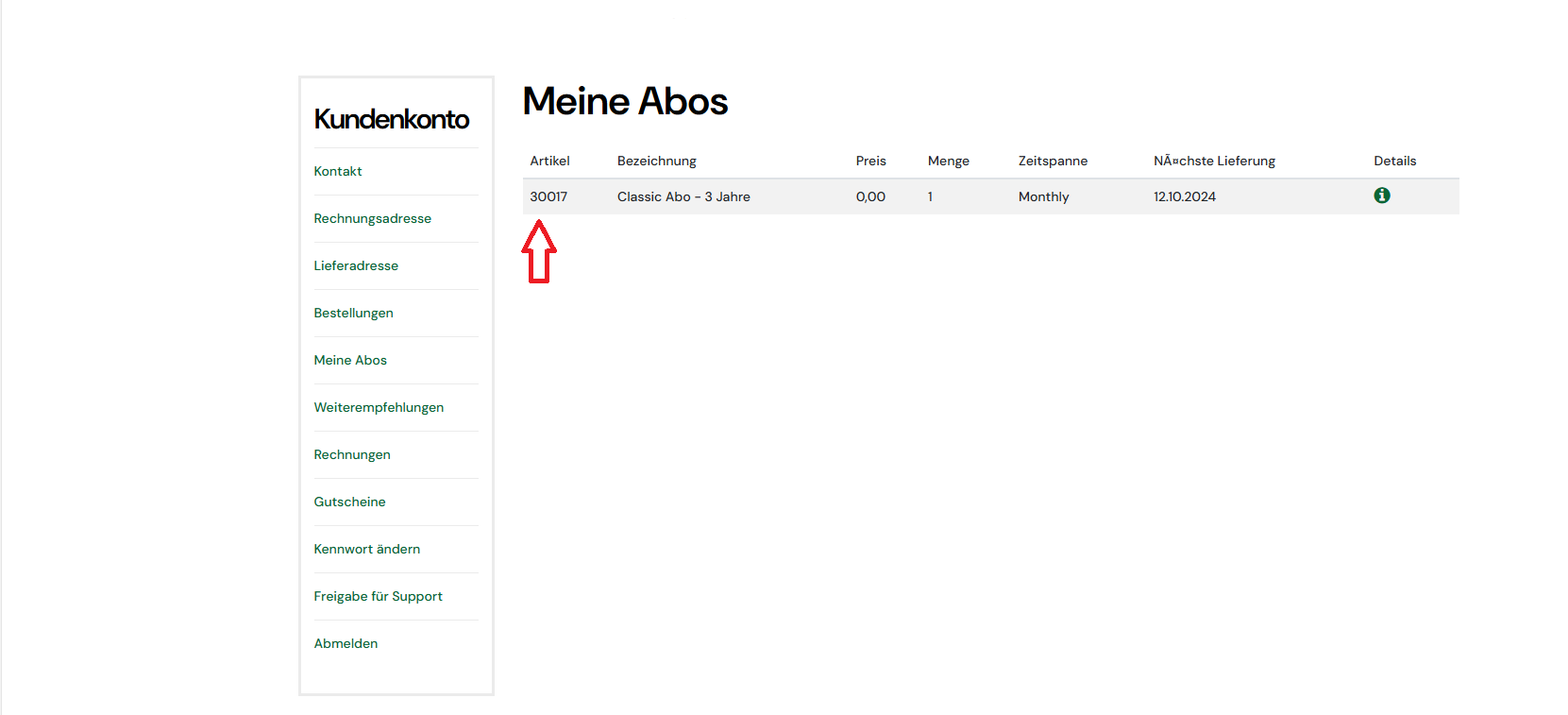Viewport: 1568px width, 715px height.
Task: Click the Kundenkonto sidebar heading
Action: click(392, 119)
